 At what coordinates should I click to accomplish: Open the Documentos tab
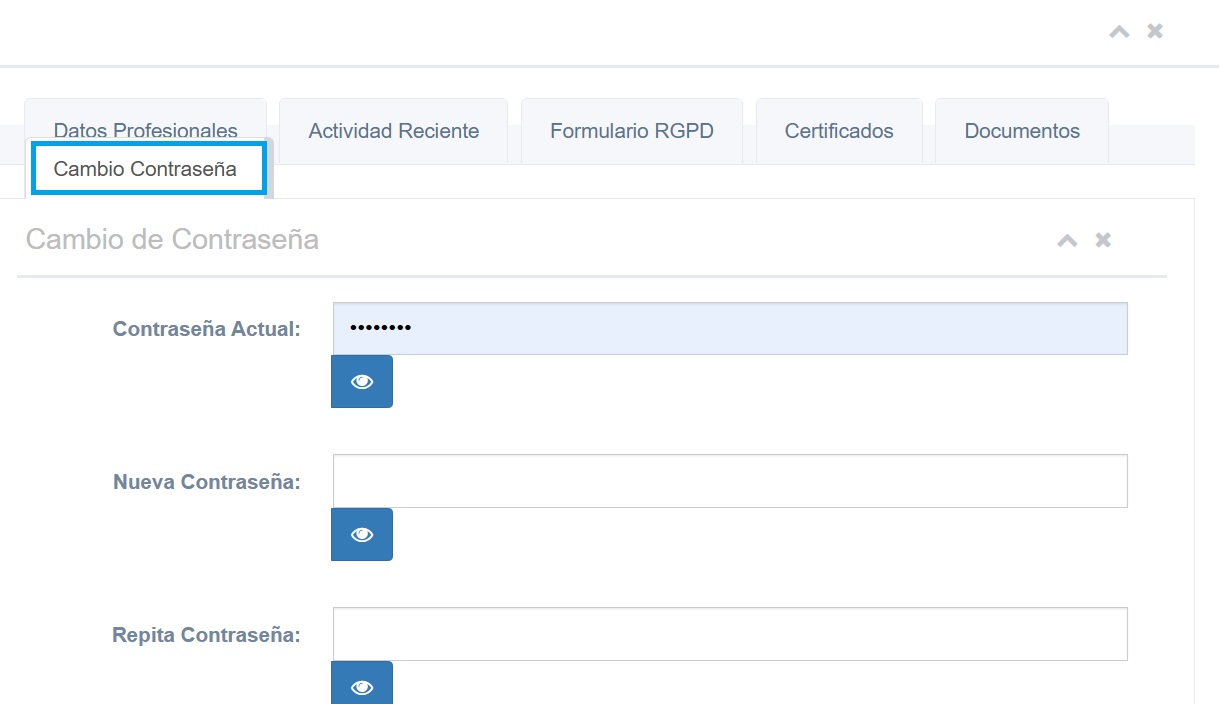[x=1021, y=131]
